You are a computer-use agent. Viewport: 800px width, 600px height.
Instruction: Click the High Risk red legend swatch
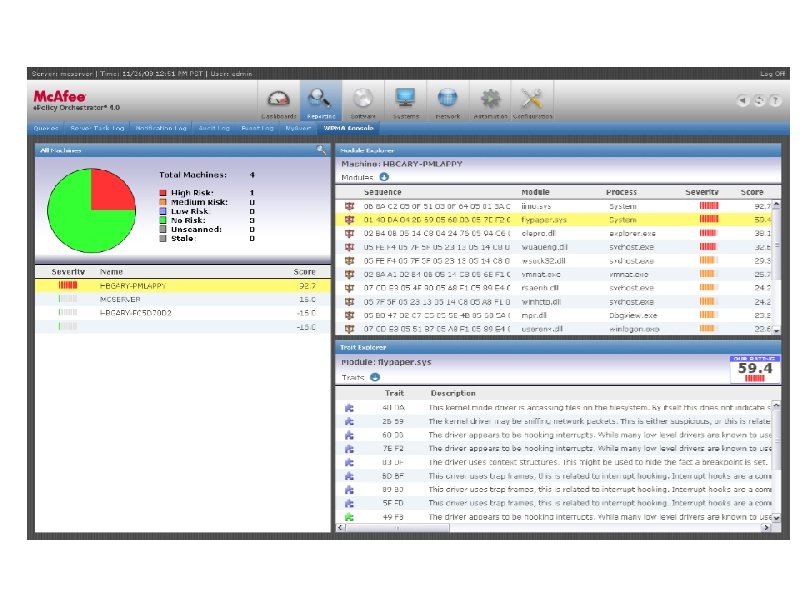163,193
